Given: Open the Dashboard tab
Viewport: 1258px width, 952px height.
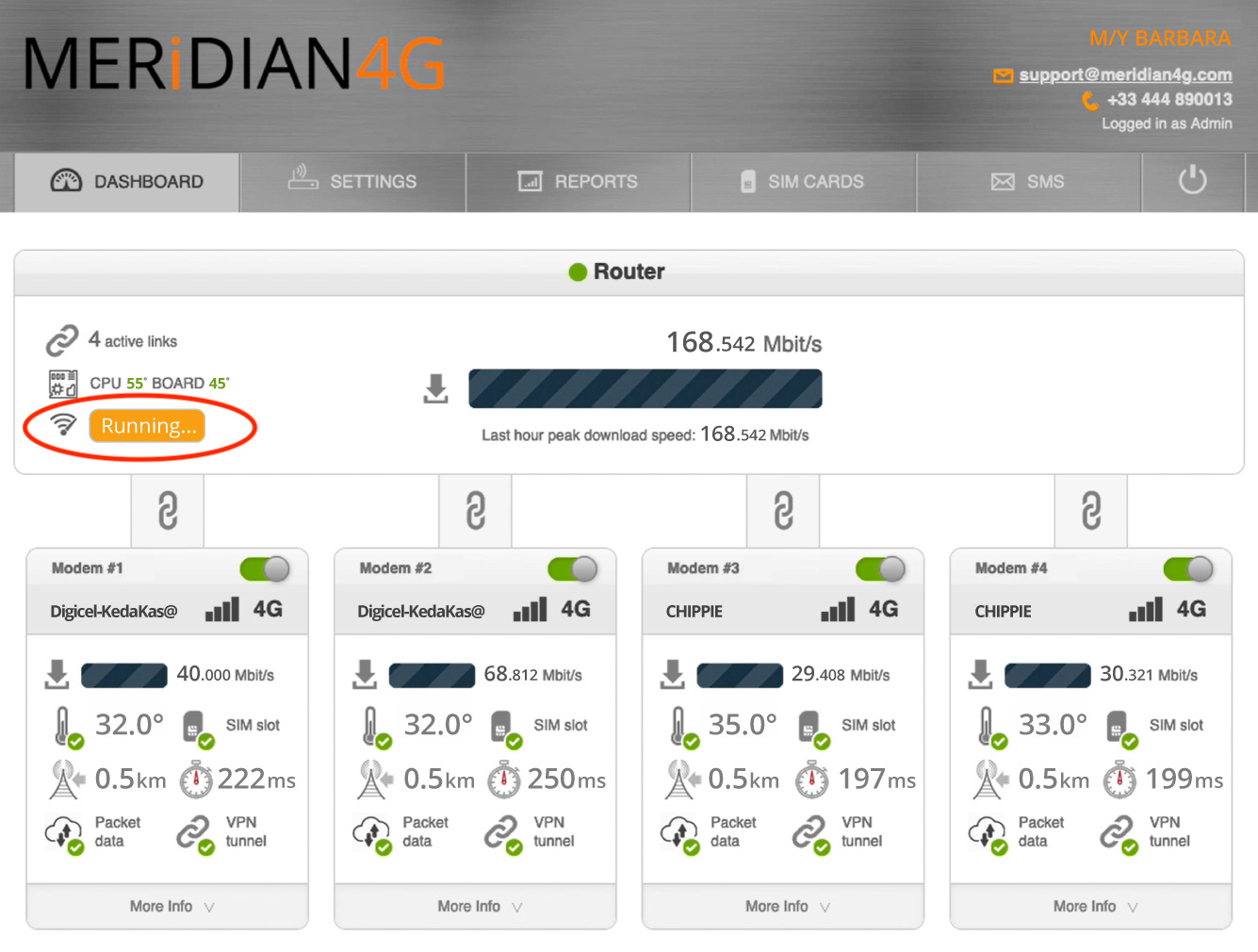Looking at the screenshot, I should point(127,181).
